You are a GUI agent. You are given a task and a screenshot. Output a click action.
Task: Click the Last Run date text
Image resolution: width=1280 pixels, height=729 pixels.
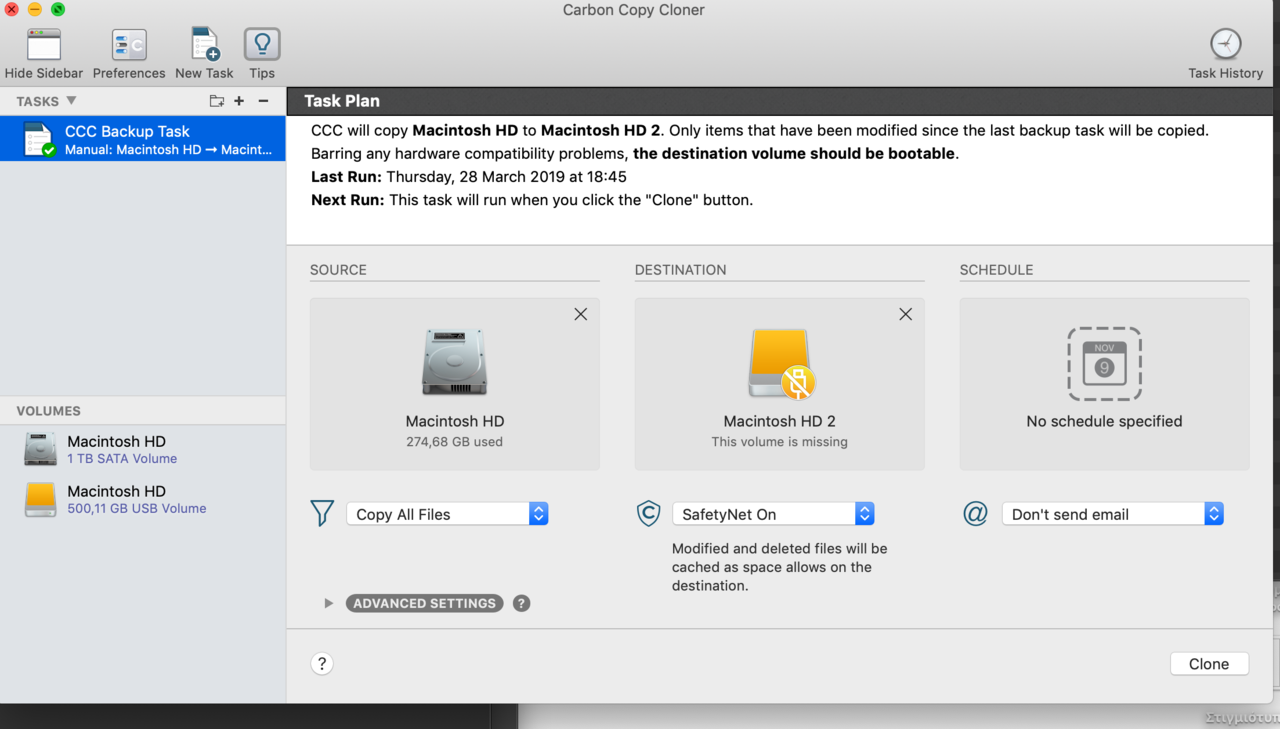(x=506, y=177)
